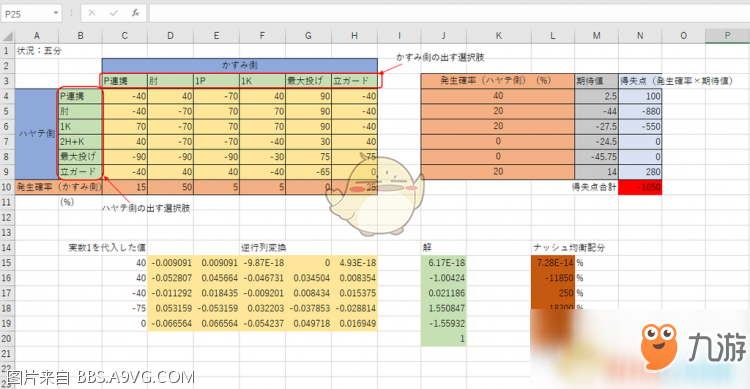750x389 pixels.
Task: Select the blue かすみ側 merged header cell
Action: 240,66
